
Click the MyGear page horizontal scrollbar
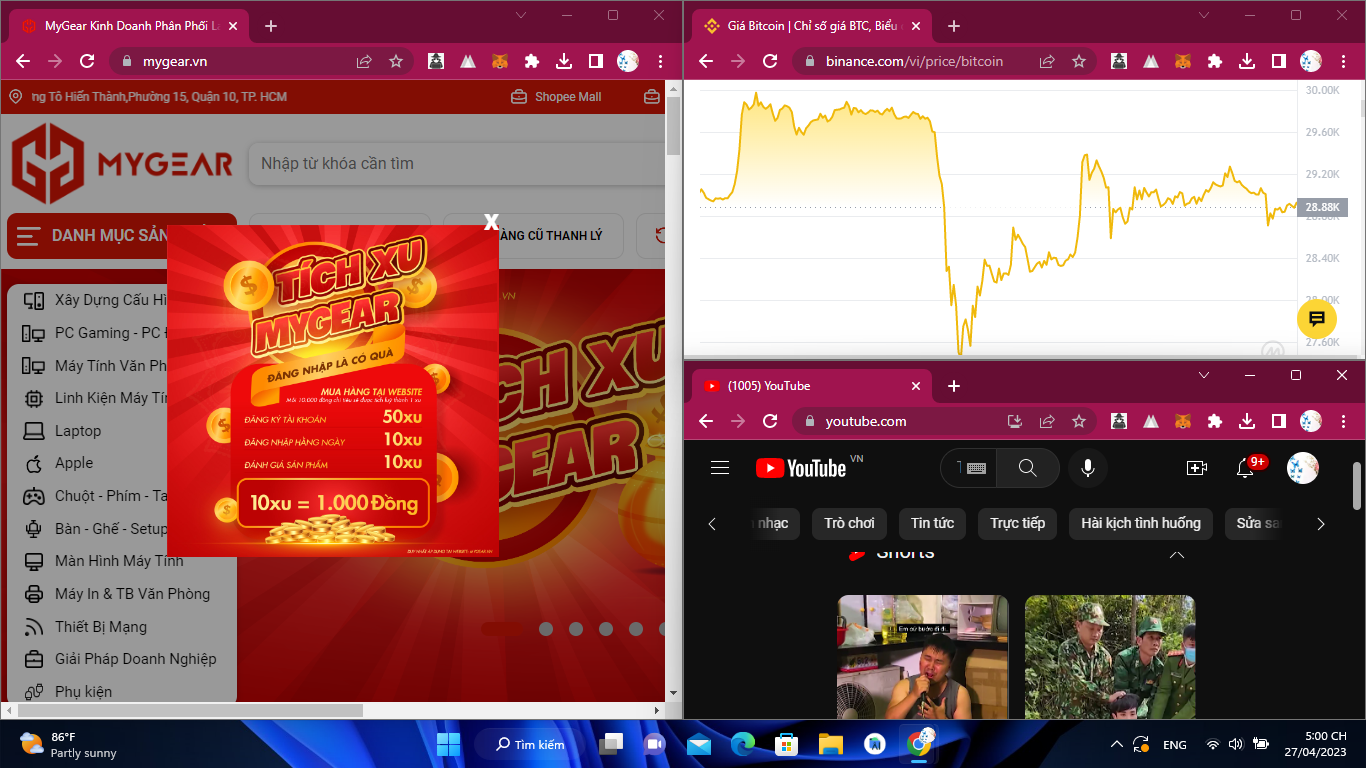(190, 710)
